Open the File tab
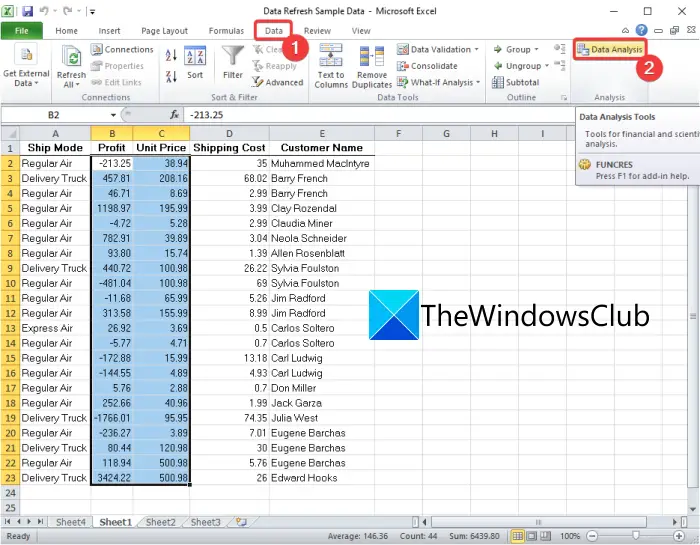The width and height of the screenshot is (700, 545). (x=21, y=30)
